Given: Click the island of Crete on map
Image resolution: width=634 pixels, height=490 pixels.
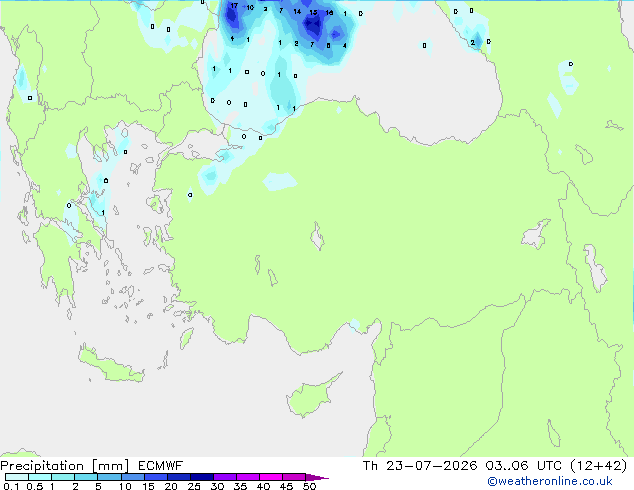Looking at the screenshot, I should point(111,366).
